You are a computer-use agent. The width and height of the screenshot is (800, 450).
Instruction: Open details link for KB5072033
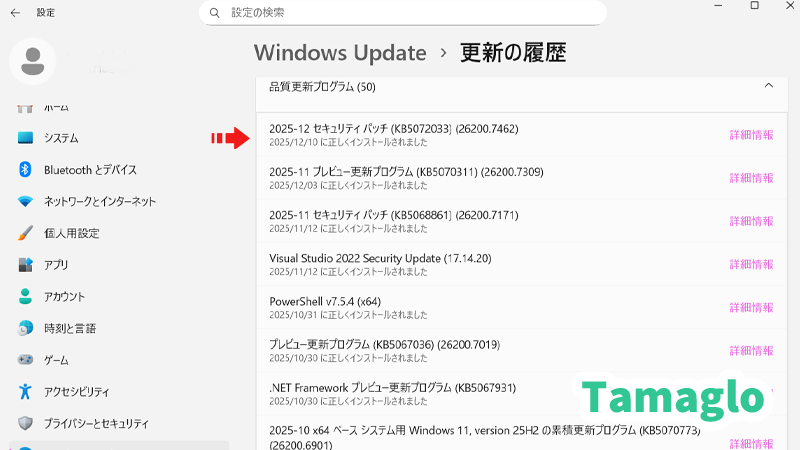click(751, 135)
